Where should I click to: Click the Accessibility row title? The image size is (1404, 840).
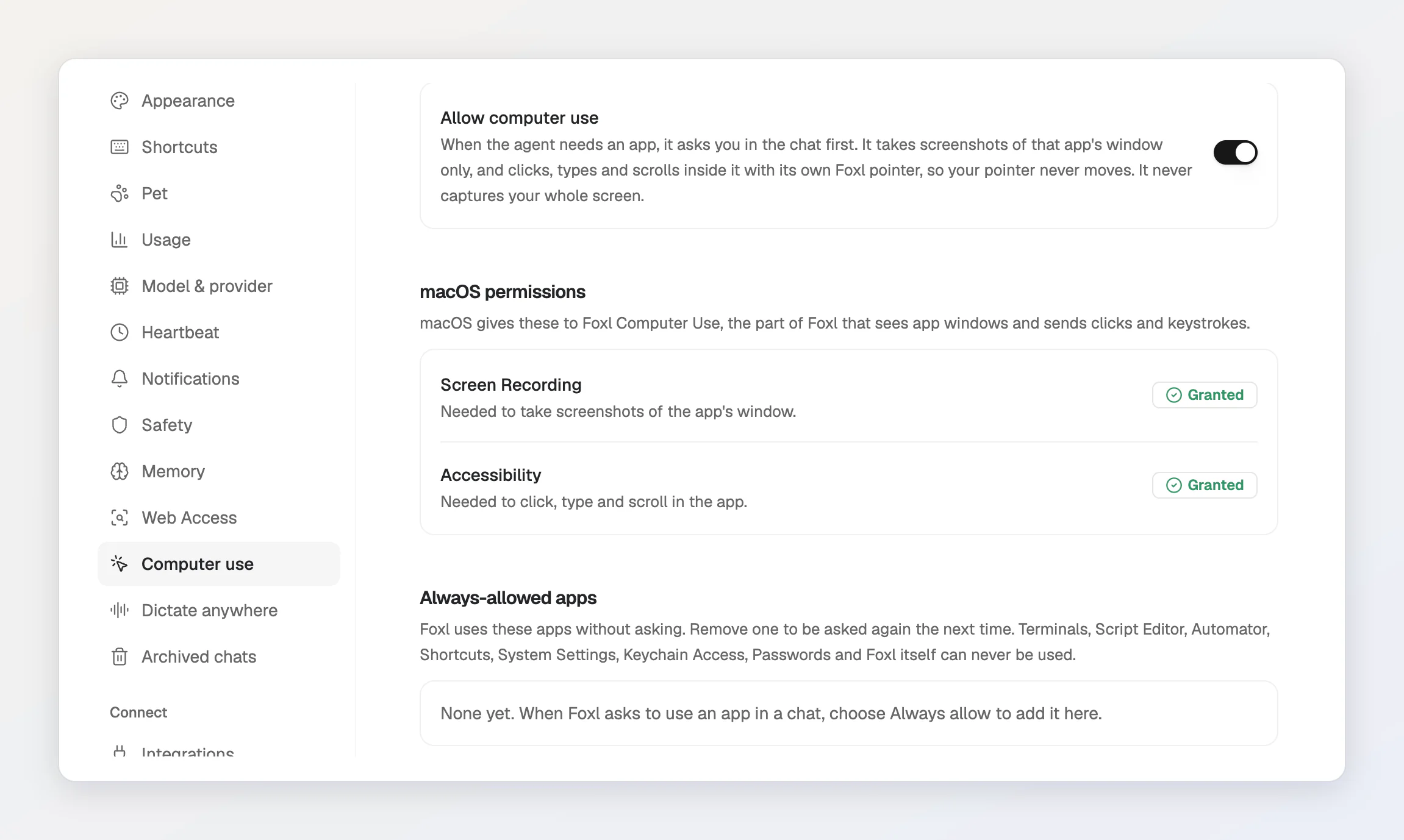pyautogui.click(x=491, y=475)
